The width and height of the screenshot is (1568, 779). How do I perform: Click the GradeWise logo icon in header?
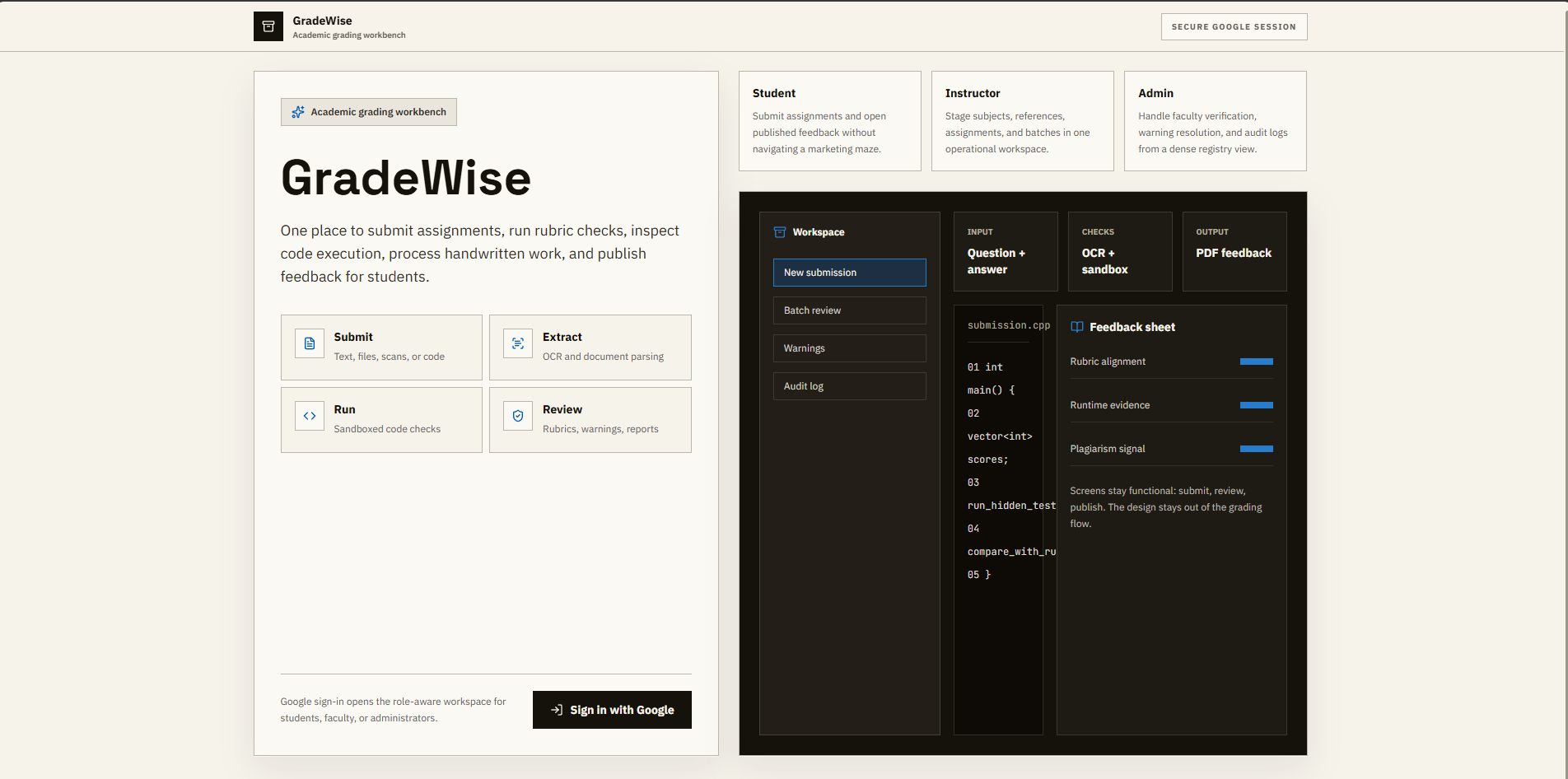[268, 26]
